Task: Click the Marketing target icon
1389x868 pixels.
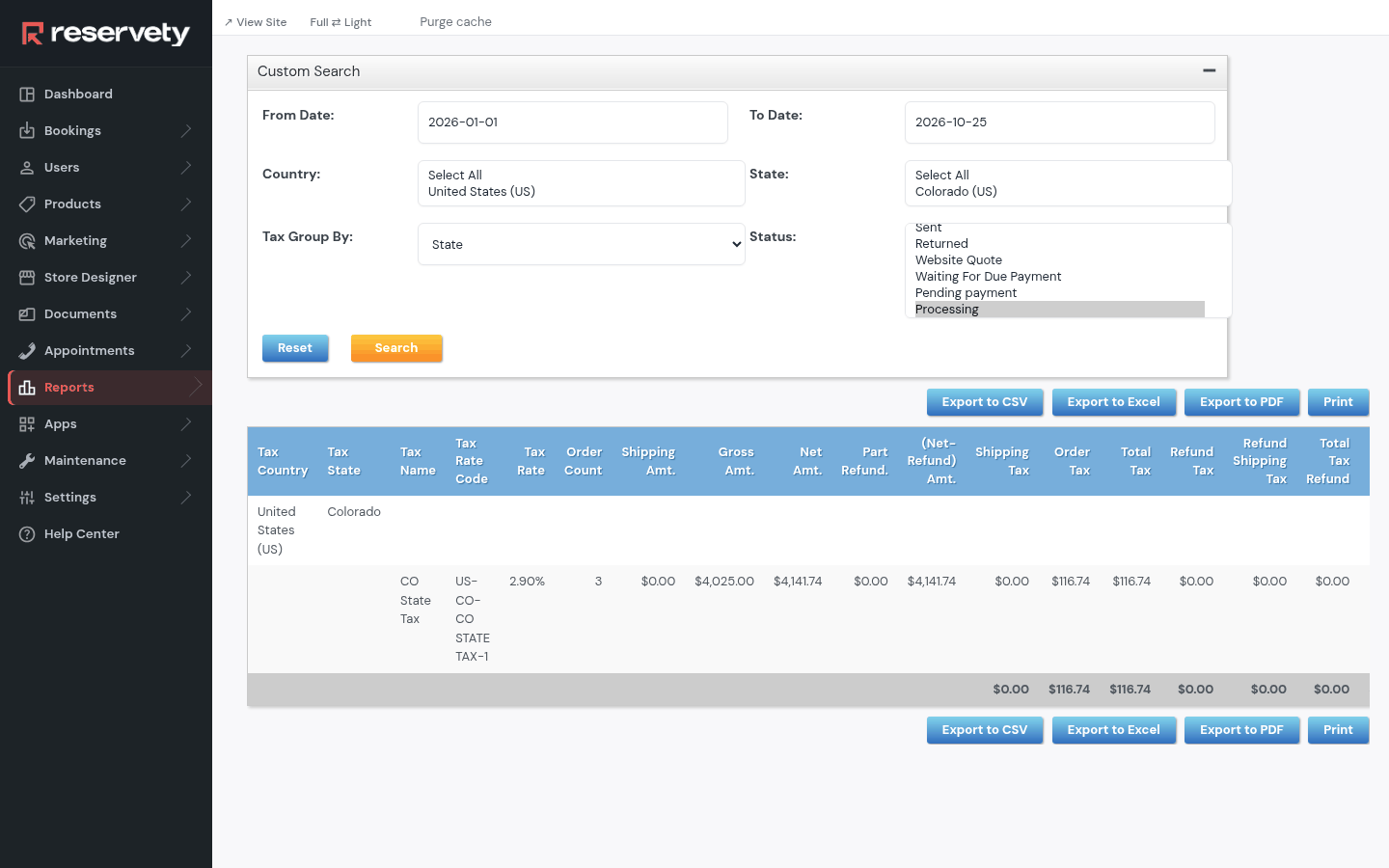Action: tap(27, 241)
